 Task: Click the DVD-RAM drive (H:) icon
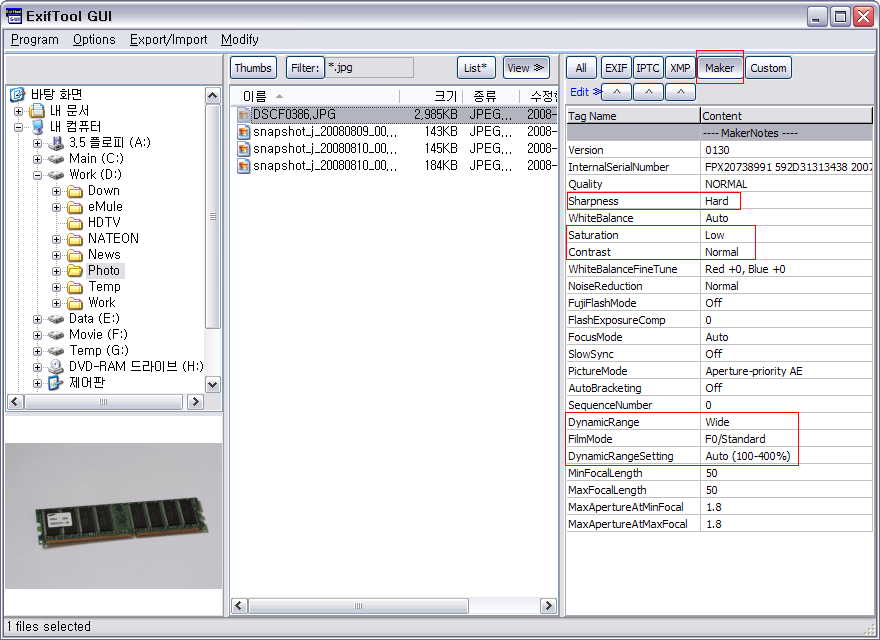[56, 367]
